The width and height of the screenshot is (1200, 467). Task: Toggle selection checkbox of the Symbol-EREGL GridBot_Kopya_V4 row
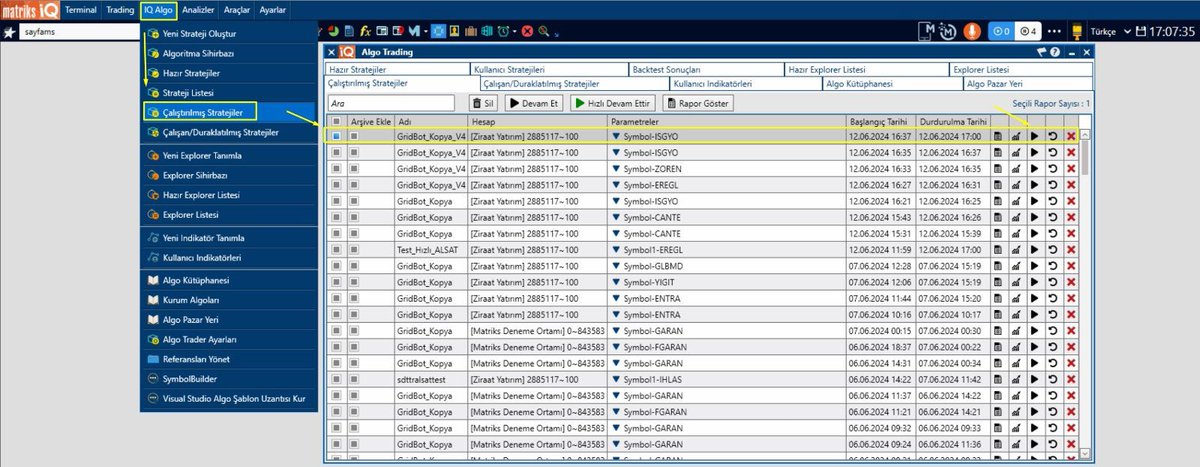336,184
